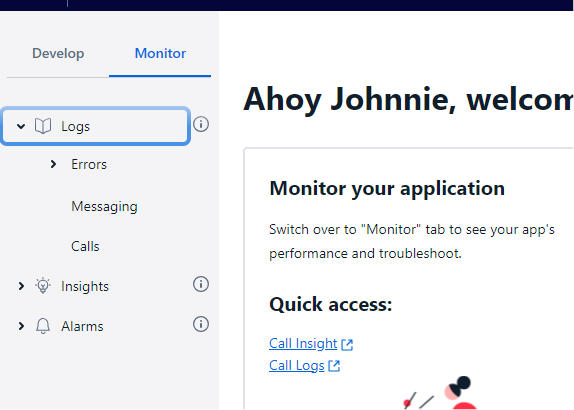Open info icon next to Logs
Image resolution: width=574 pixels, height=410 pixels.
pos(201,124)
